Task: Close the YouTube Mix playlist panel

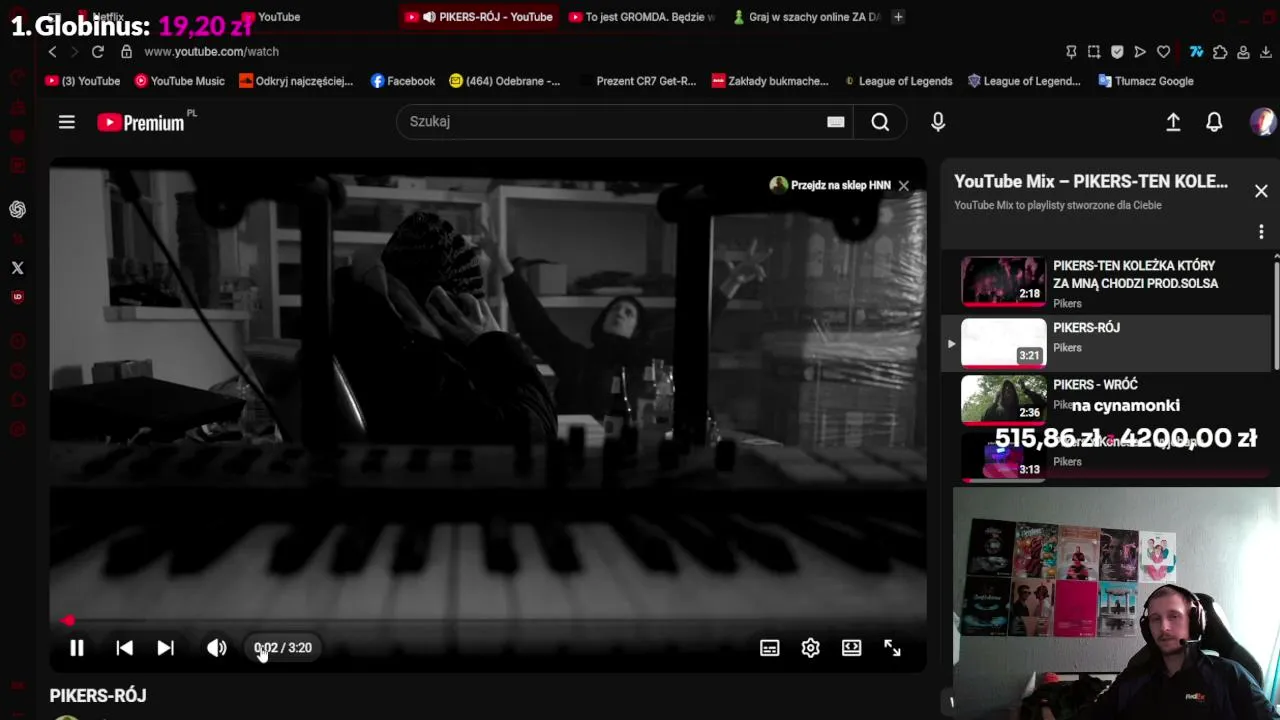Action: pos(1261,191)
